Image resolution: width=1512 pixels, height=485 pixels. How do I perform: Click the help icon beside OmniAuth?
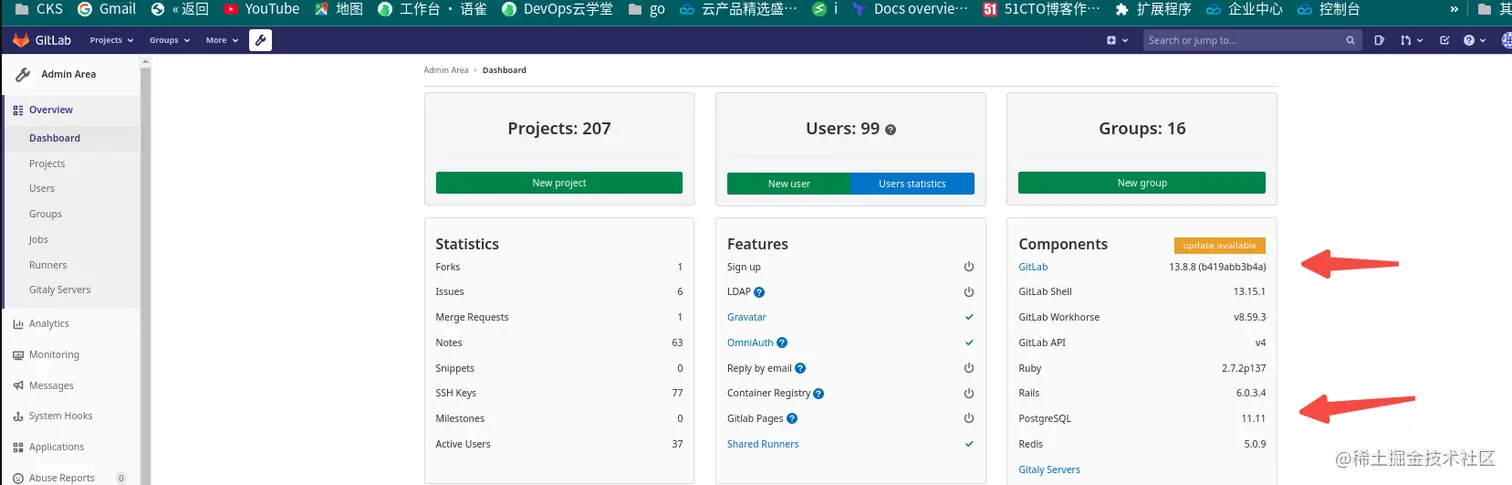[x=782, y=343]
